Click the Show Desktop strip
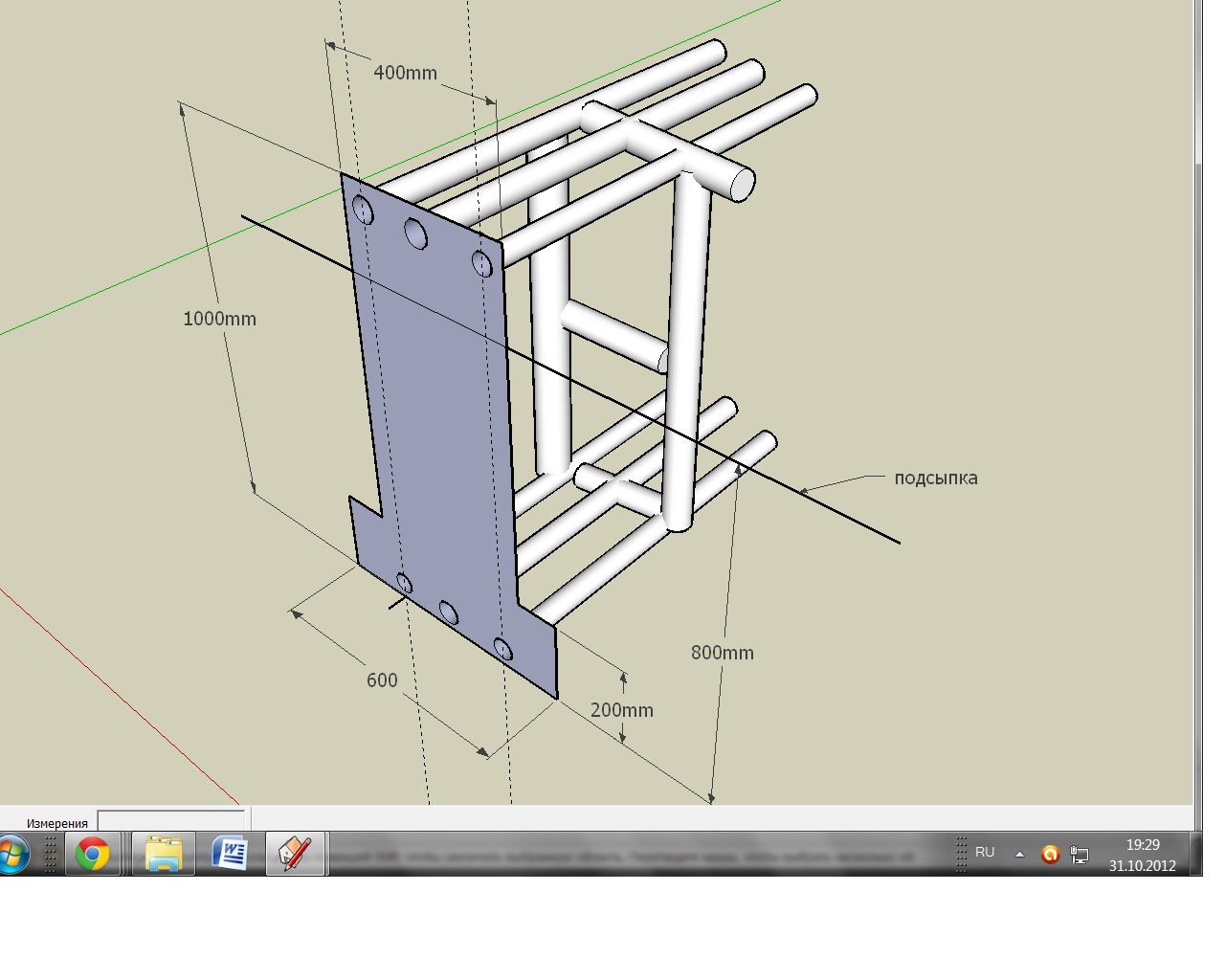Viewport: 1225px width, 980px height. coord(1195,854)
